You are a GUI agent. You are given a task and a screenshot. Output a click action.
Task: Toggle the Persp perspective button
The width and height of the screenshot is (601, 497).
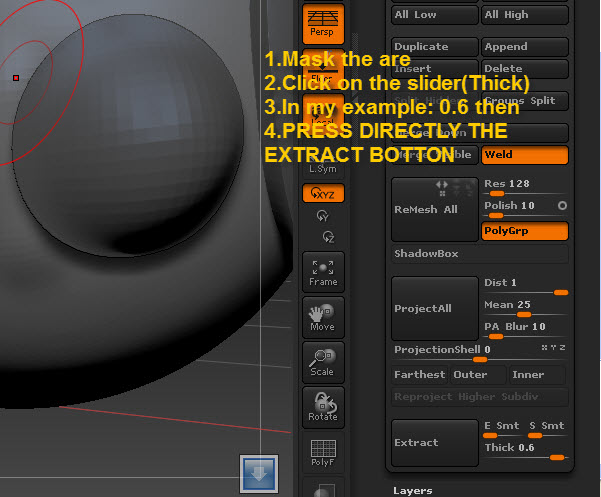[x=323, y=24]
